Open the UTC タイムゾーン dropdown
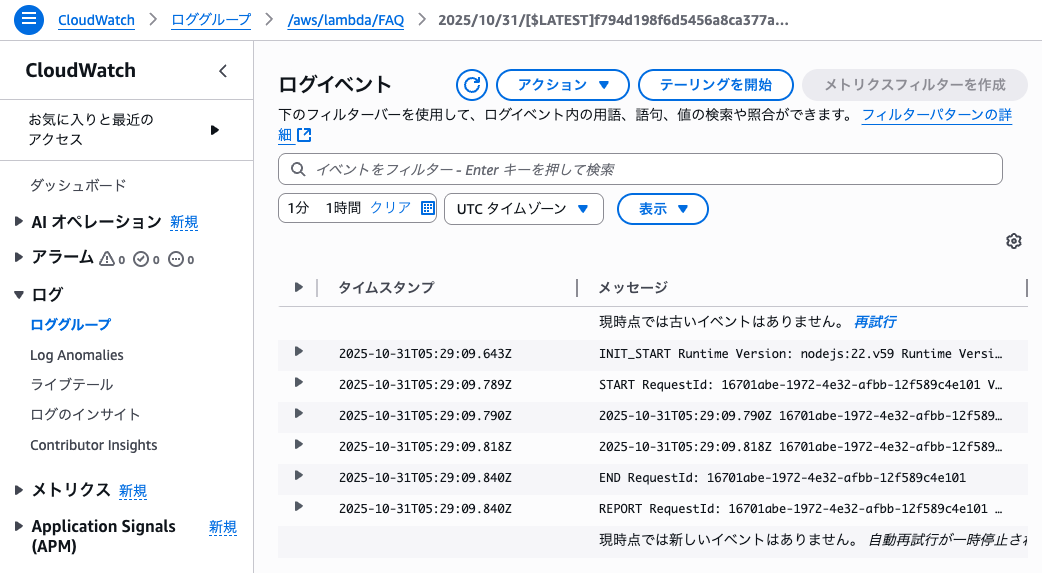1042x573 pixels. pyautogui.click(x=524, y=209)
